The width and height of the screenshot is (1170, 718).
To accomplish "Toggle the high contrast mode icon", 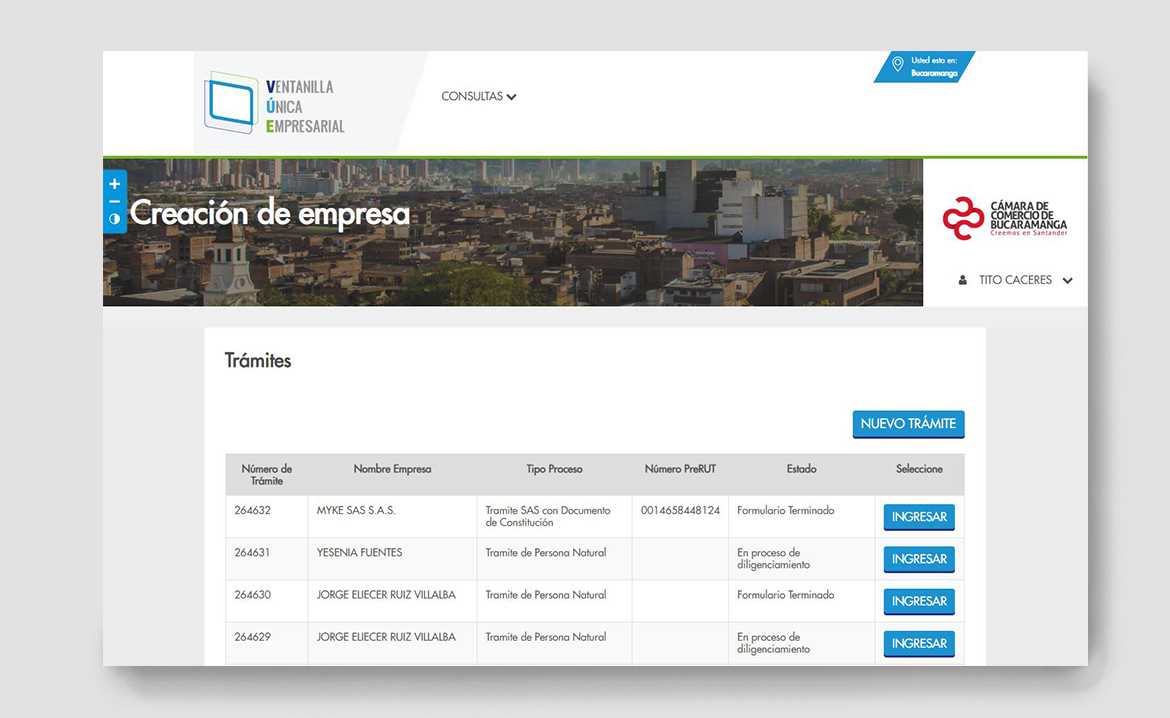I will (x=114, y=219).
